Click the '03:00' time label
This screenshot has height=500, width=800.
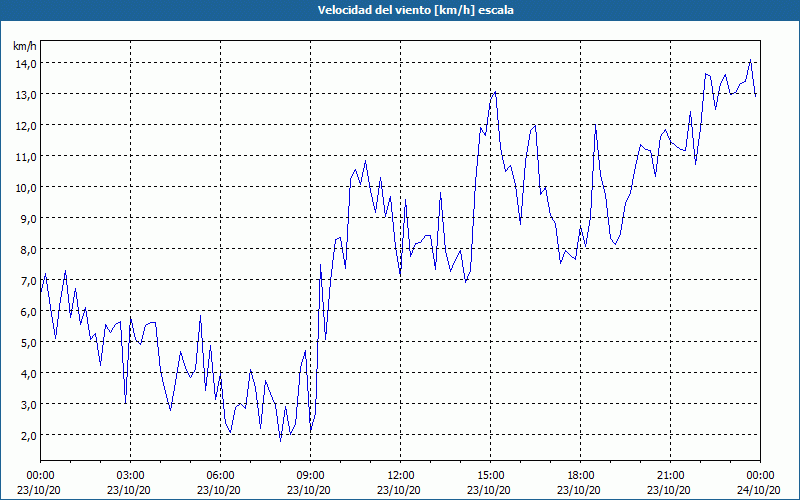[x=131, y=476]
